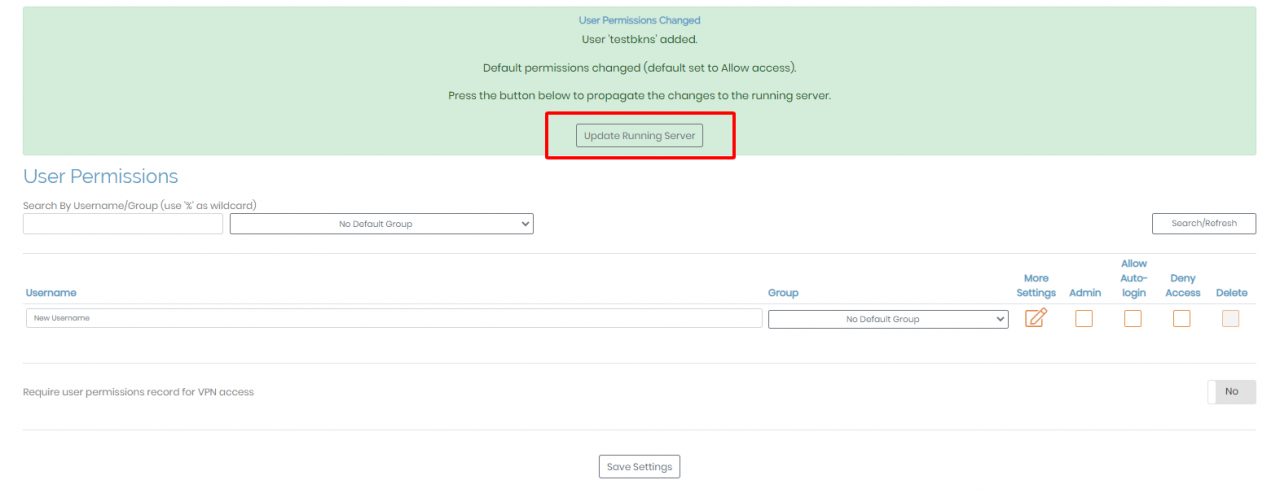
Task: Click the Delete column header
Action: click(1231, 293)
